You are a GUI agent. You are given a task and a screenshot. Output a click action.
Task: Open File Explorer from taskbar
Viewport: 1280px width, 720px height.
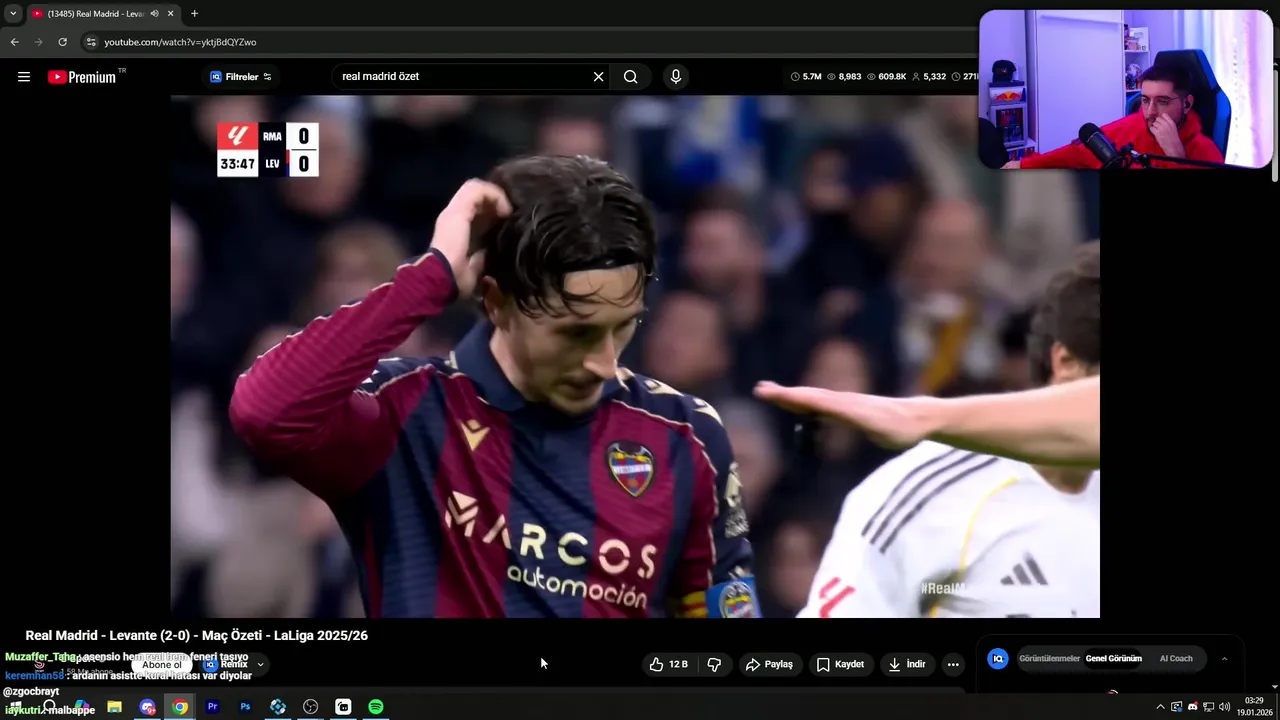coord(114,707)
